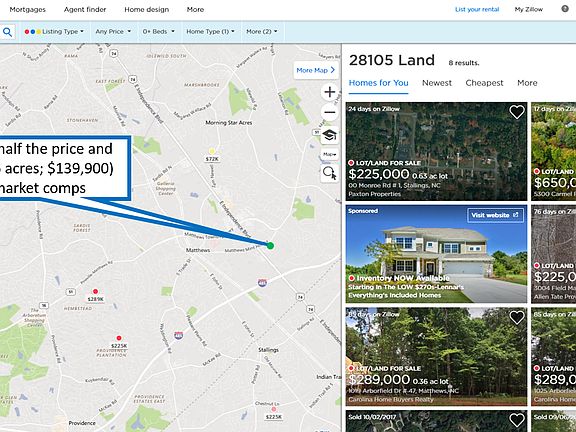Save the $225,000 Monroe Rd listing with heart
Viewport: 576px width, 432px height.
point(516,112)
